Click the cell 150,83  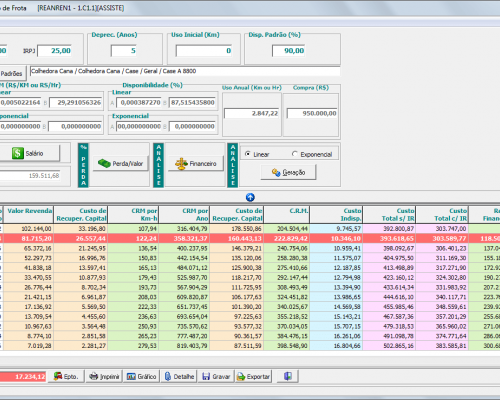[133, 258]
